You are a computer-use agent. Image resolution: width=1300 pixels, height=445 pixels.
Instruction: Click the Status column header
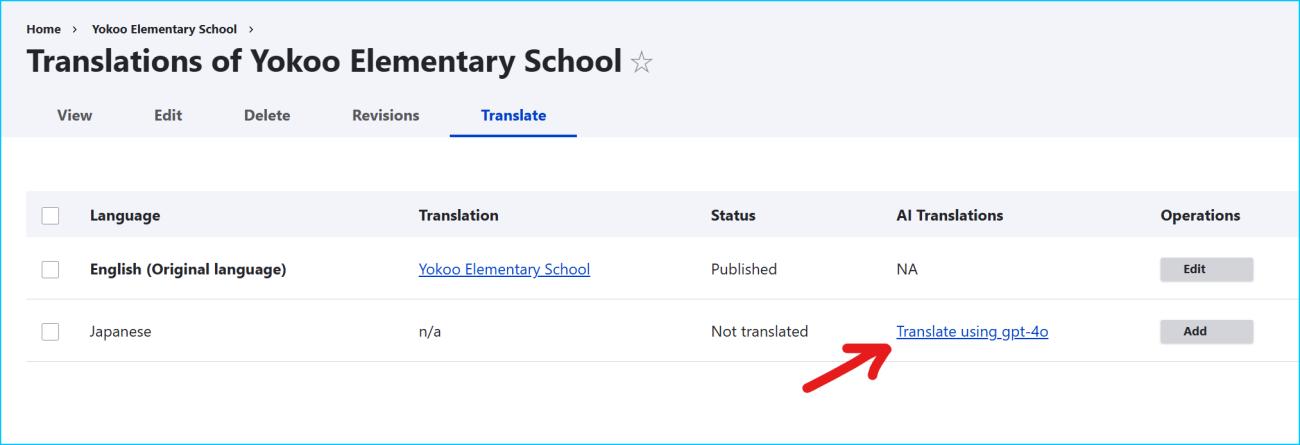tap(733, 215)
